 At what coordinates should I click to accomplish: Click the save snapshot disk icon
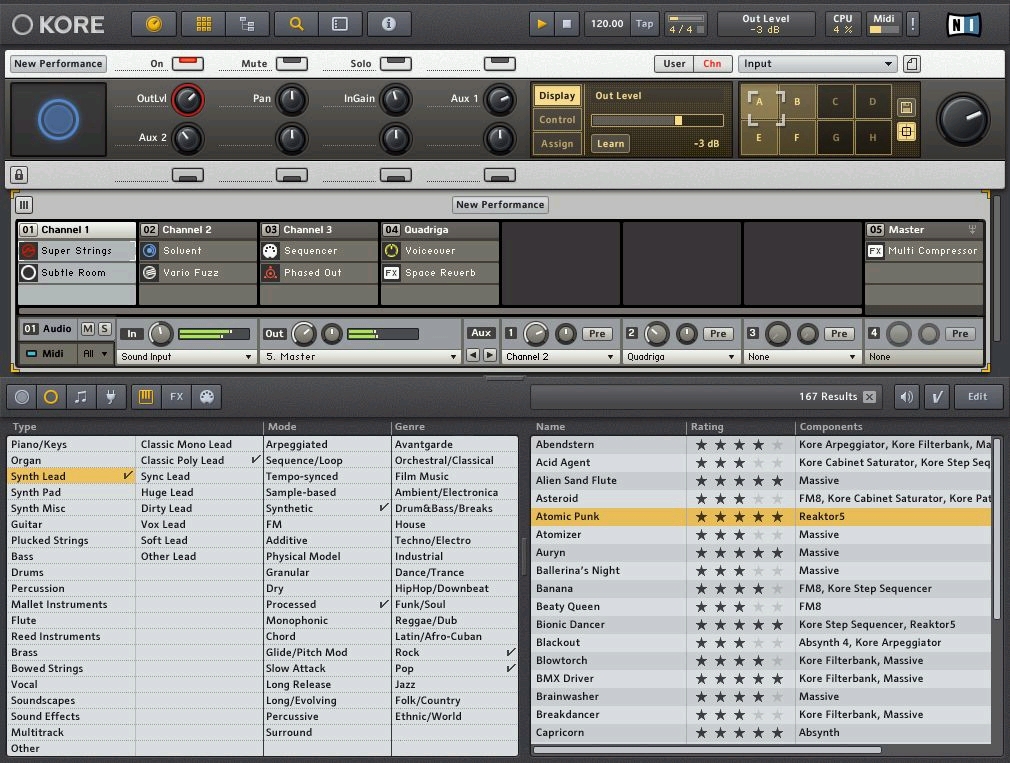pyautogui.click(x=906, y=107)
